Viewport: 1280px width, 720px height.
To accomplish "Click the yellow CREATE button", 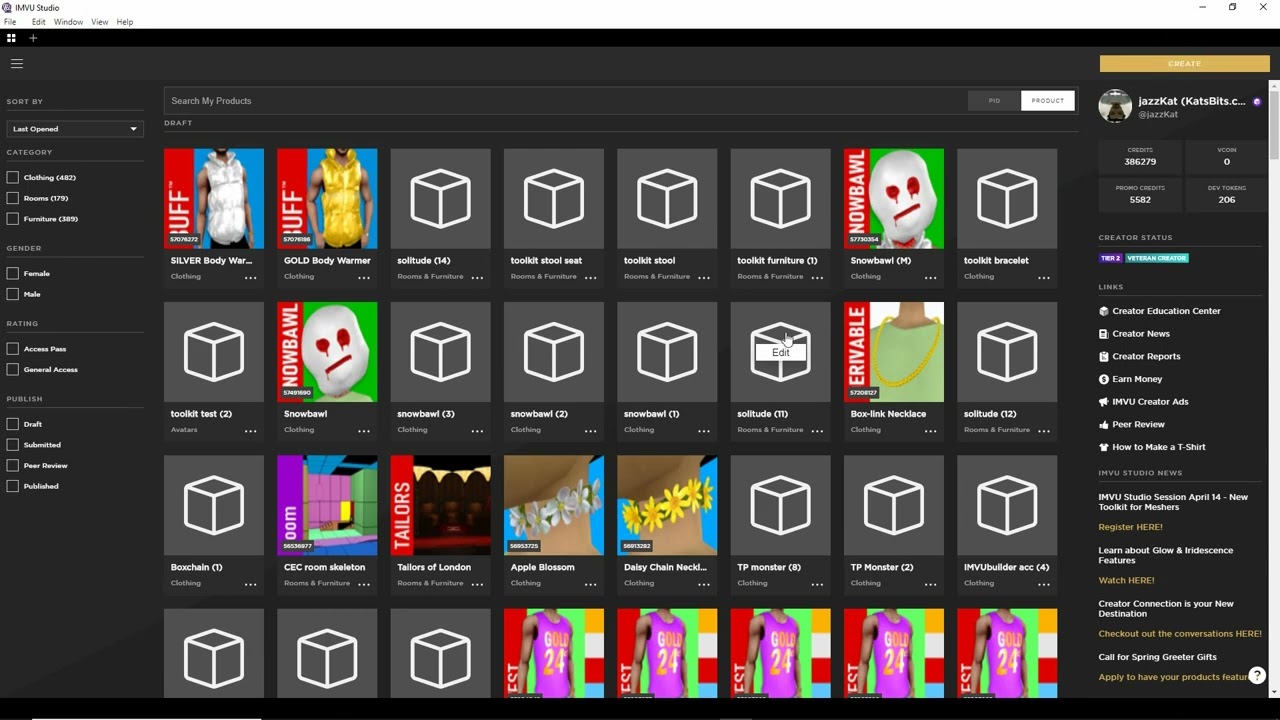I will tap(1184, 64).
